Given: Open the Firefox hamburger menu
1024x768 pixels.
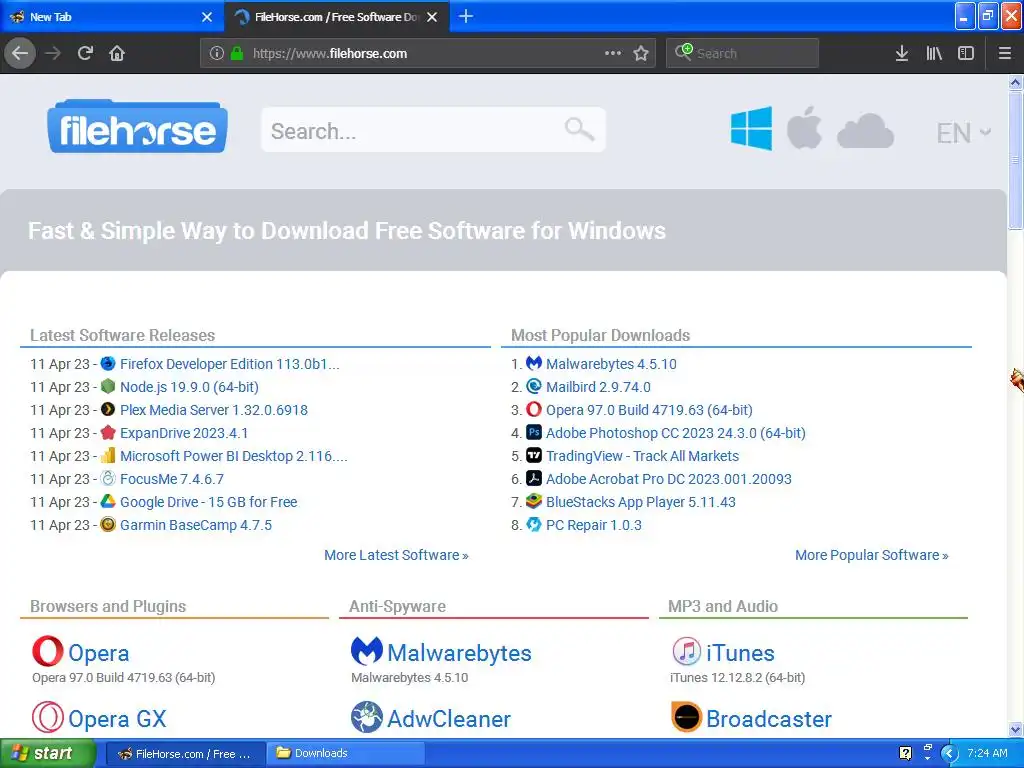Looking at the screenshot, I should (1005, 53).
